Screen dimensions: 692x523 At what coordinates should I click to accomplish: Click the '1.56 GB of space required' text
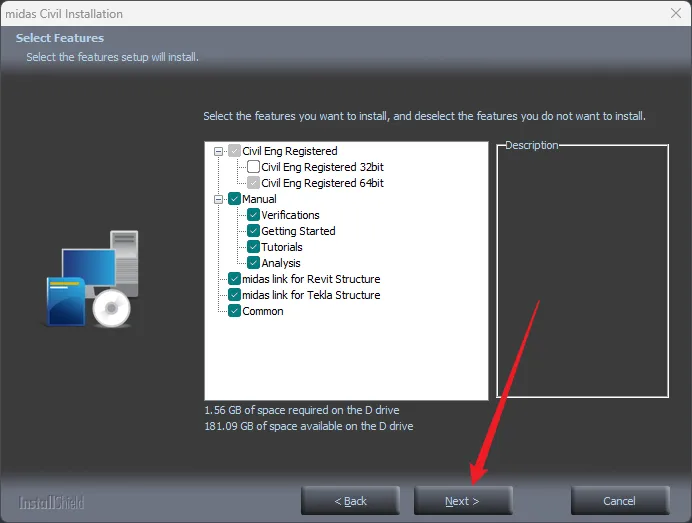[302, 410]
